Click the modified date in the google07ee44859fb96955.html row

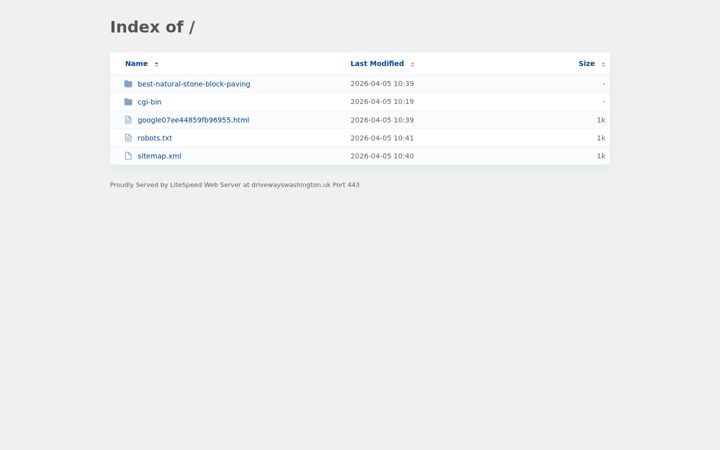[x=382, y=120]
